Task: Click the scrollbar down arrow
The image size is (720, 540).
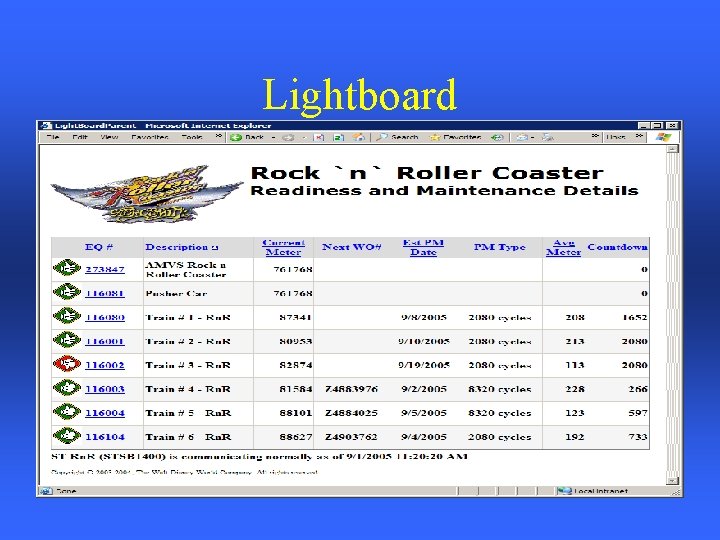Action: click(x=672, y=481)
